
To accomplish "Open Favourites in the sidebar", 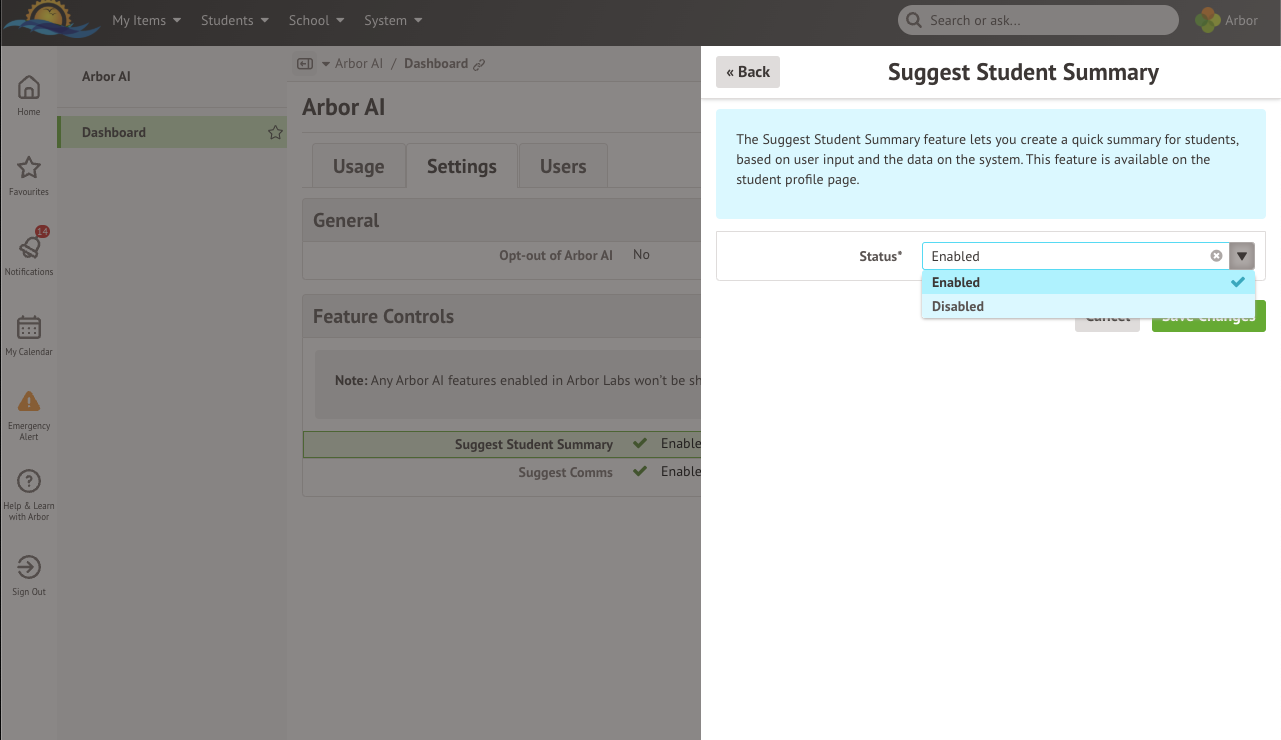I will click(28, 175).
